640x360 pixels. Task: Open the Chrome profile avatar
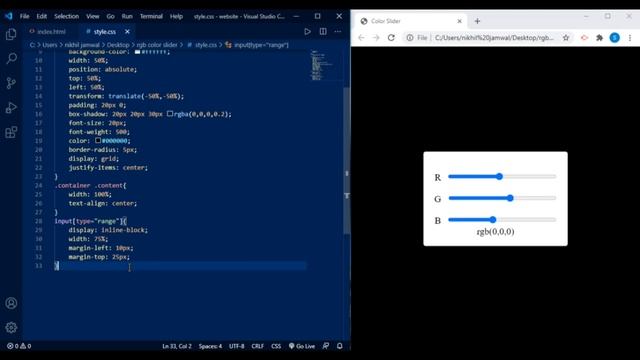tap(615, 38)
